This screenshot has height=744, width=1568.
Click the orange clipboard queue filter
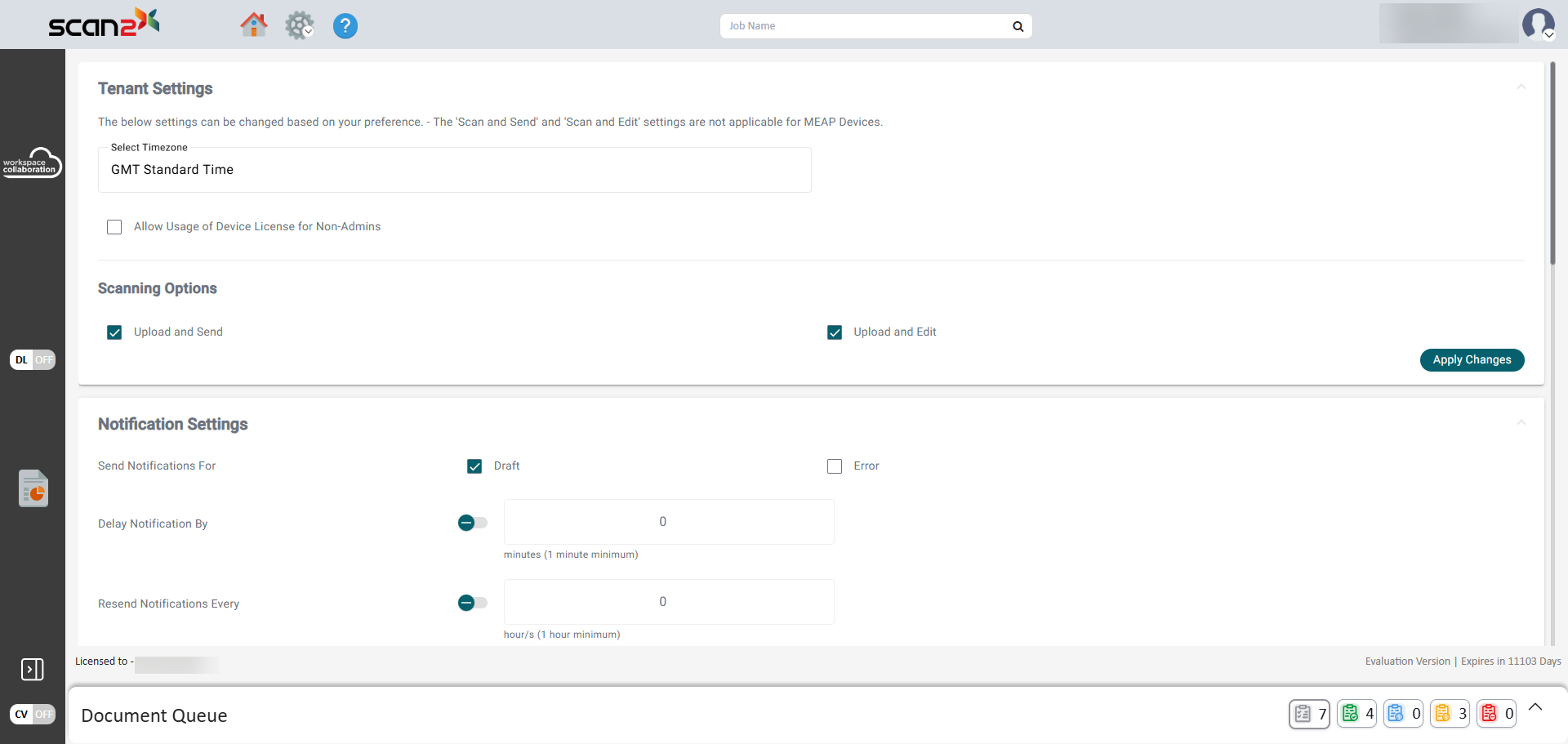tap(1450, 713)
